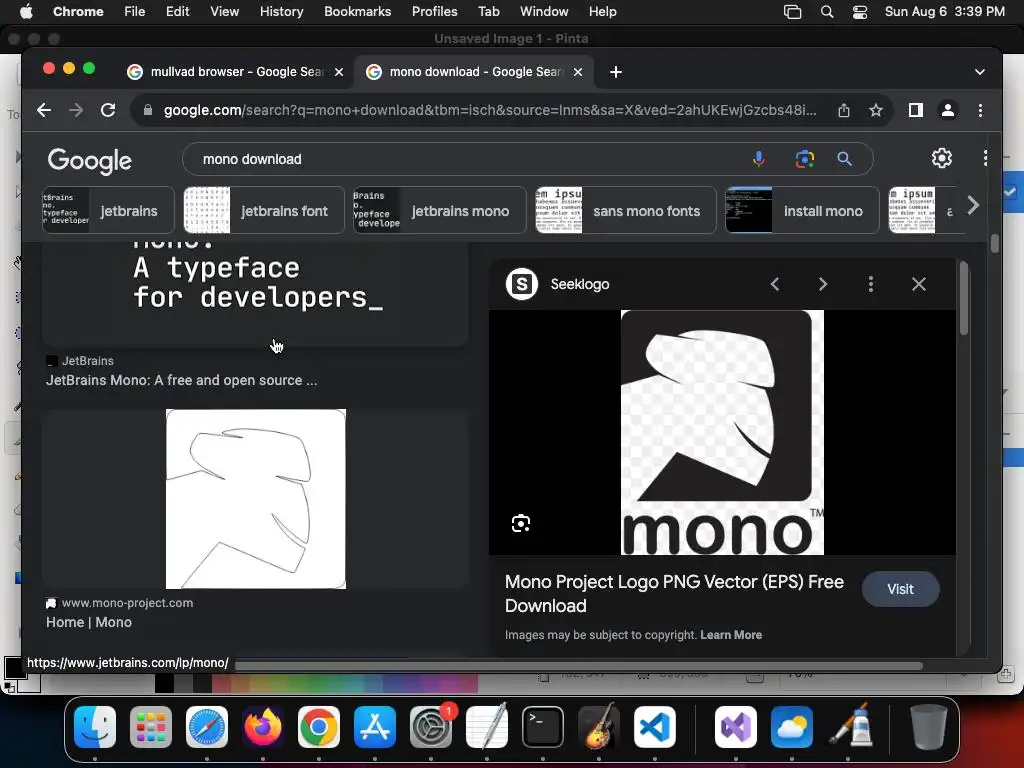Close the mono download tab
The height and width of the screenshot is (768, 1024).
(578, 72)
